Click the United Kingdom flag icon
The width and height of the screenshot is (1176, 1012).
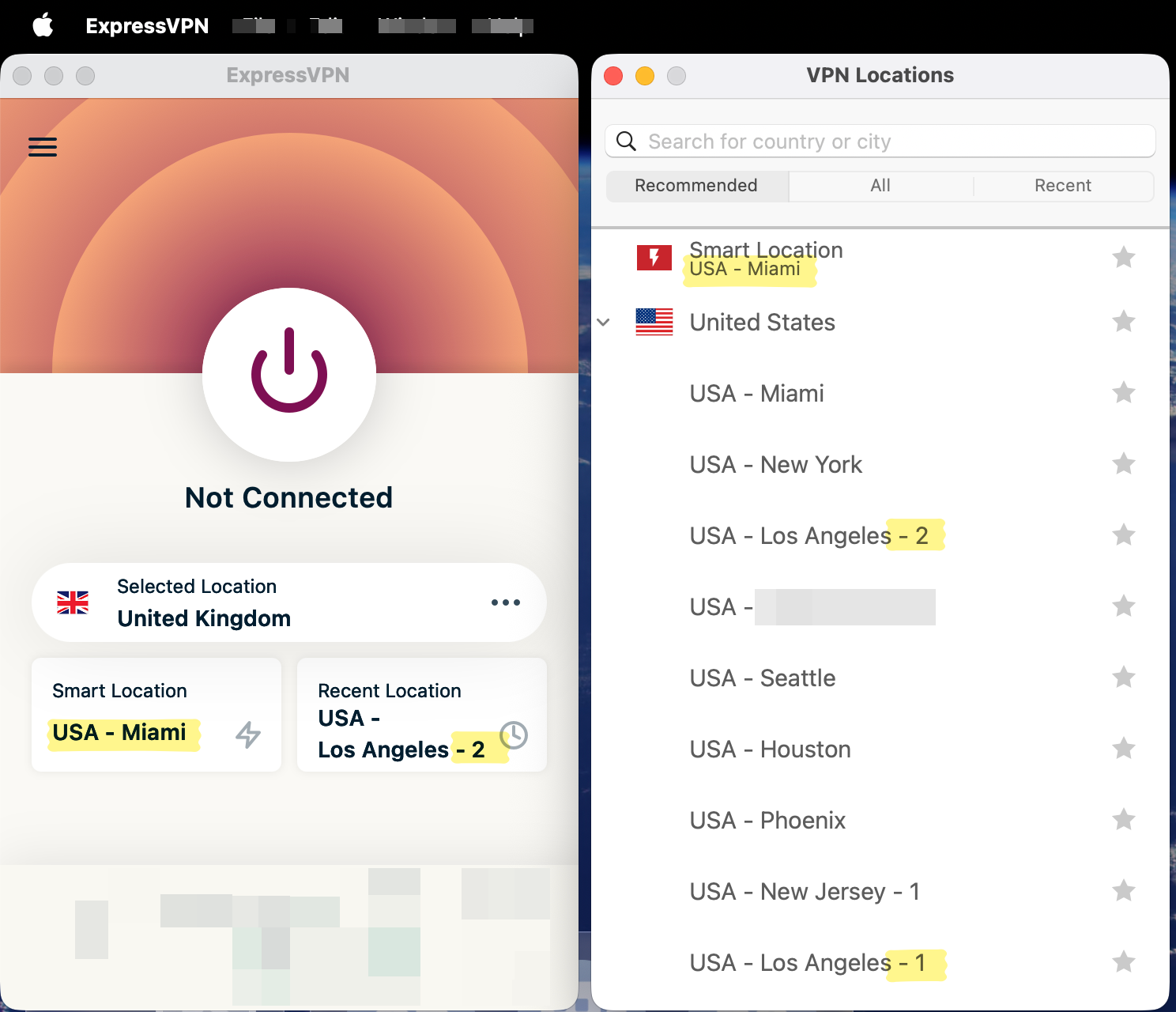73,602
